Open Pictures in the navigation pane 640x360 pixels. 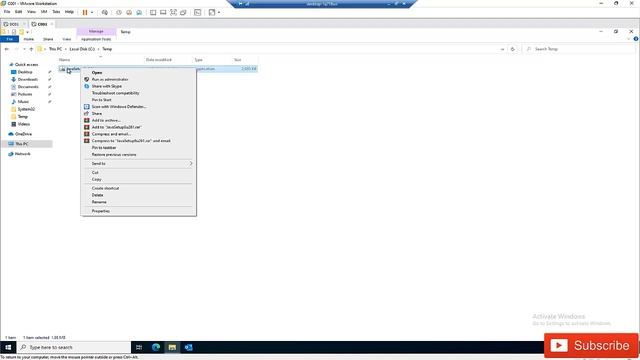(24, 94)
